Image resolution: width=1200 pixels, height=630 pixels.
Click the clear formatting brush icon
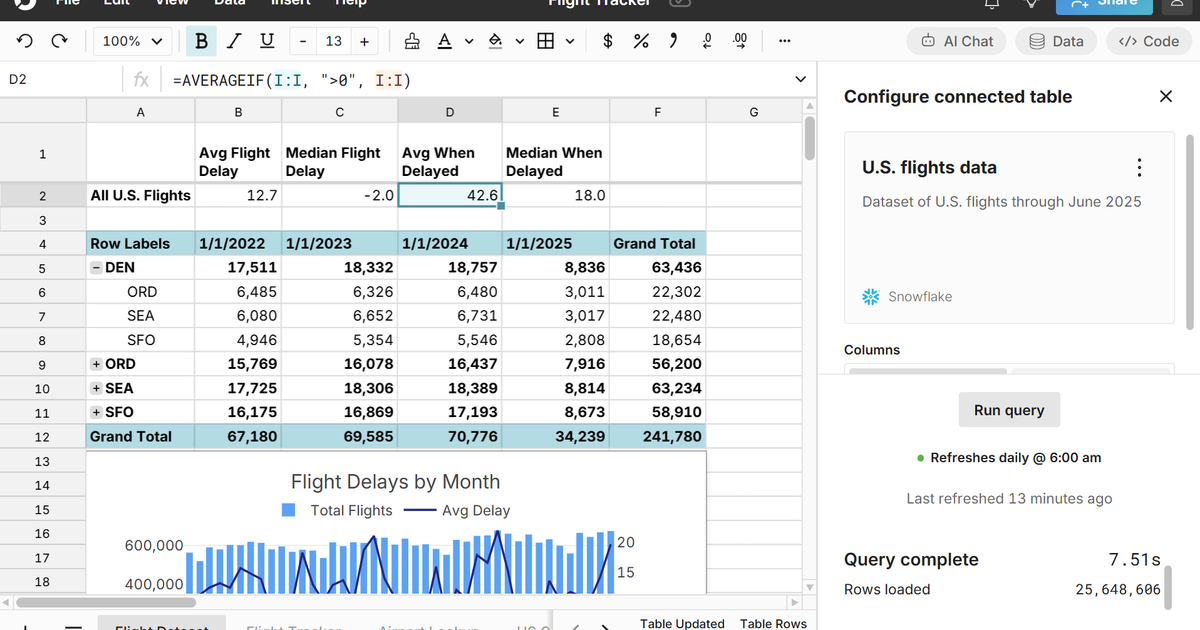pyautogui.click(x=411, y=41)
